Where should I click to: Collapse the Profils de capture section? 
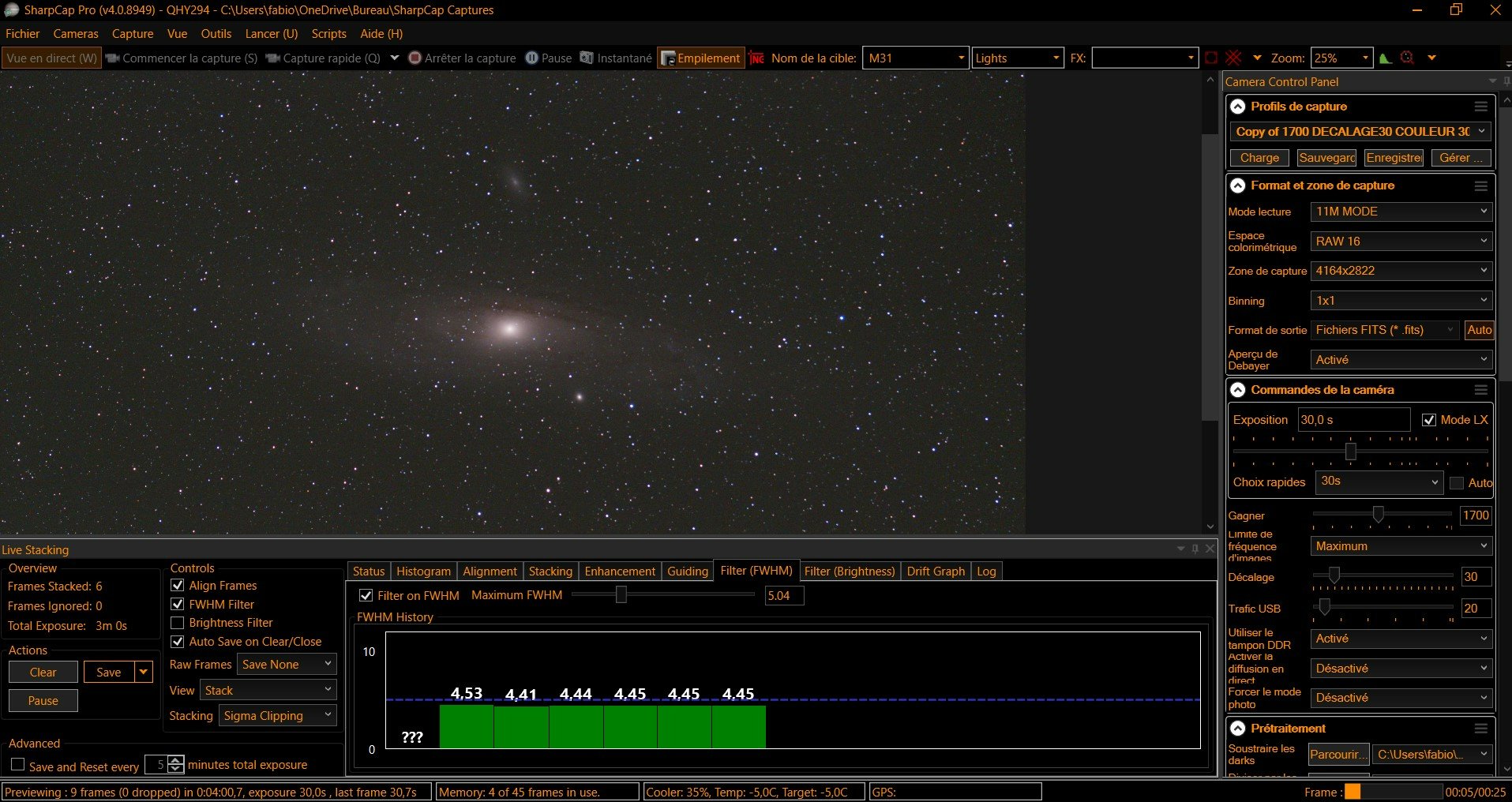pyautogui.click(x=1238, y=107)
